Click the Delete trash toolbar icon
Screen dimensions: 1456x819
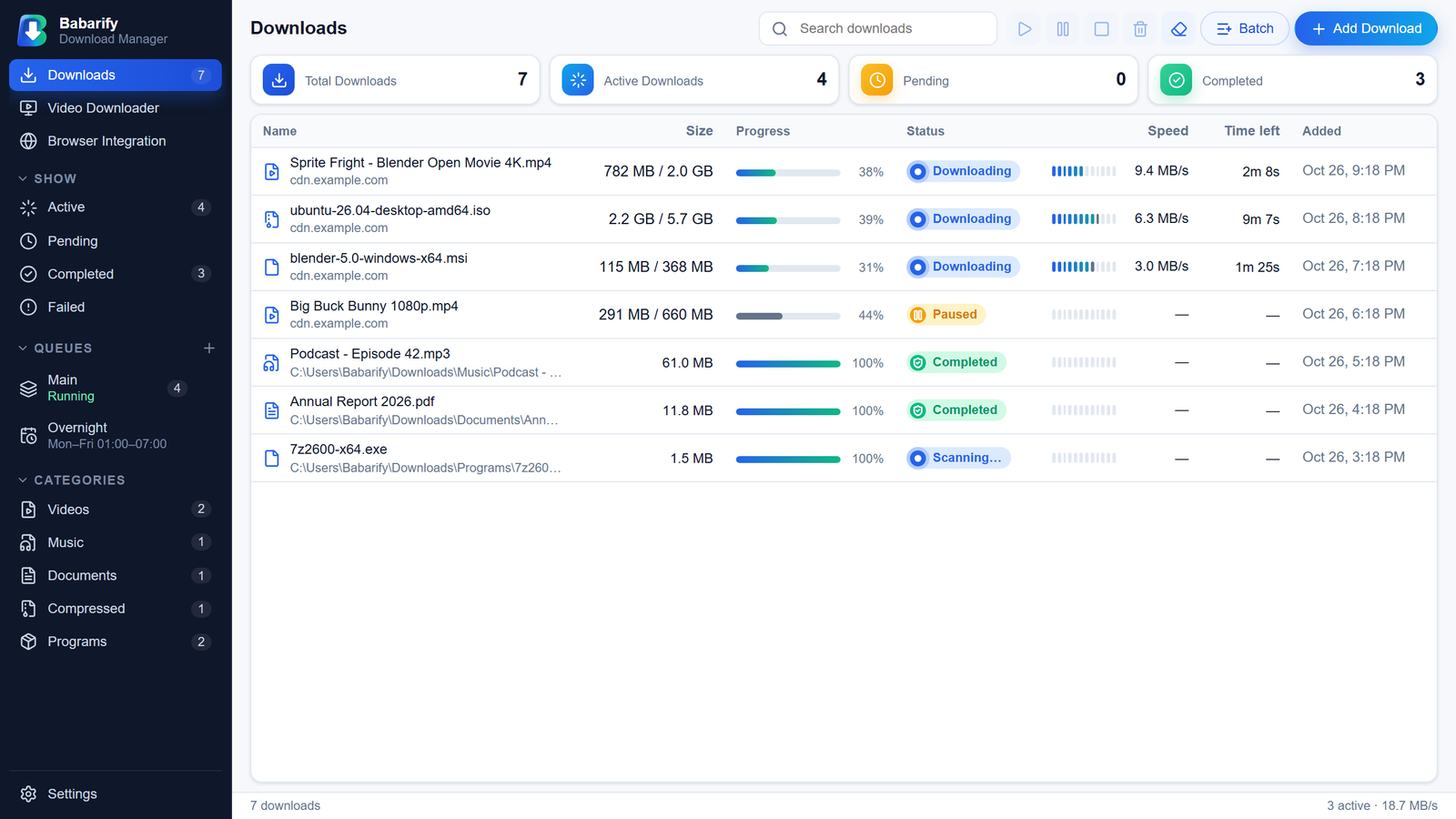pyautogui.click(x=1140, y=29)
